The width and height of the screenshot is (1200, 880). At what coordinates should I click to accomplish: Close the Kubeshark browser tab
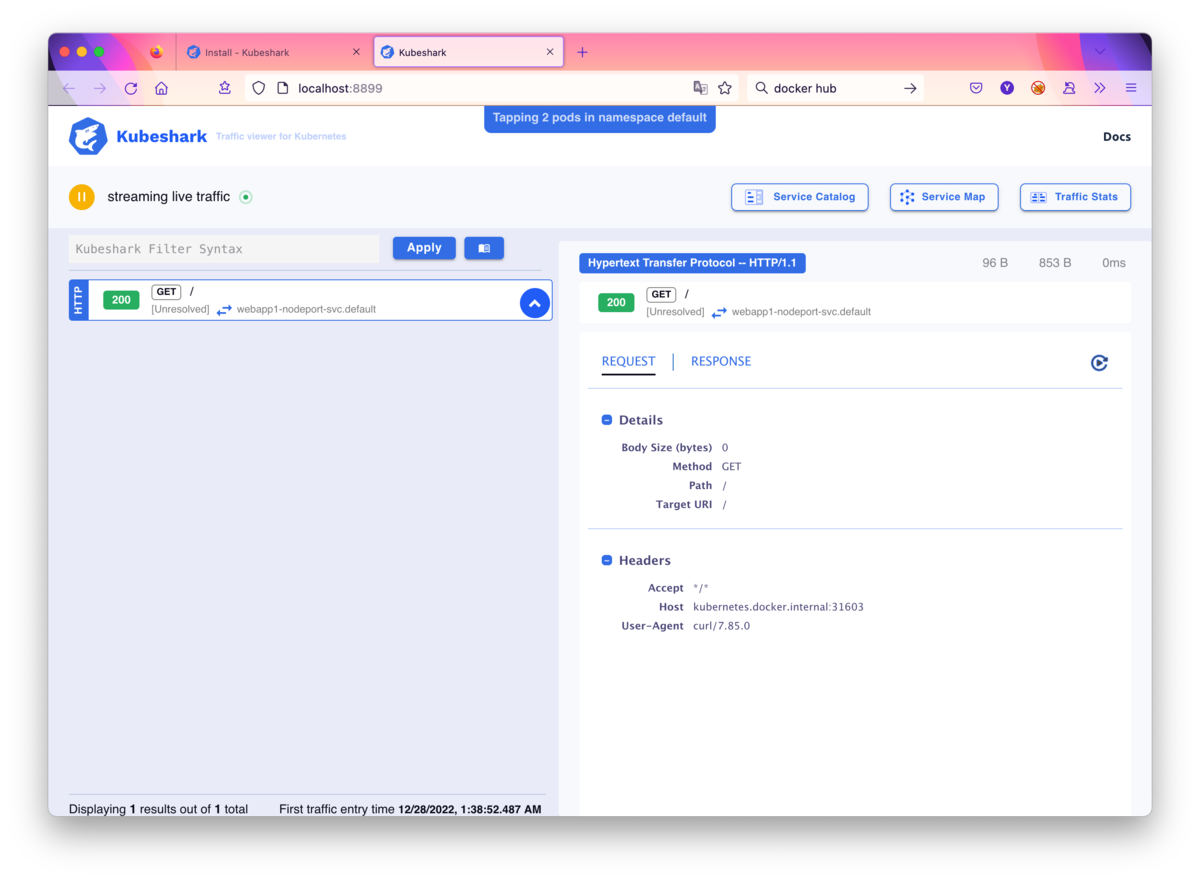pyautogui.click(x=549, y=52)
